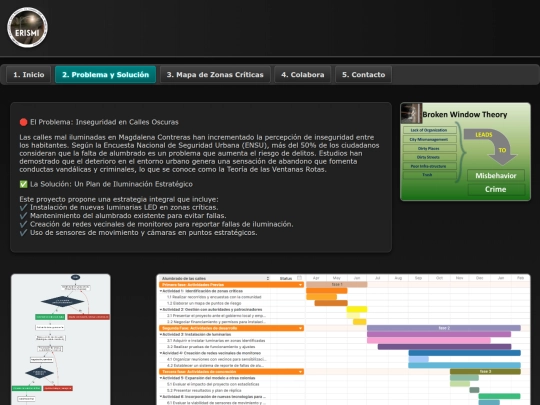The width and height of the screenshot is (540, 405).
Task: Click row 5.2 Presentar resultados y plan de réplica
Action: tap(204, 391)
